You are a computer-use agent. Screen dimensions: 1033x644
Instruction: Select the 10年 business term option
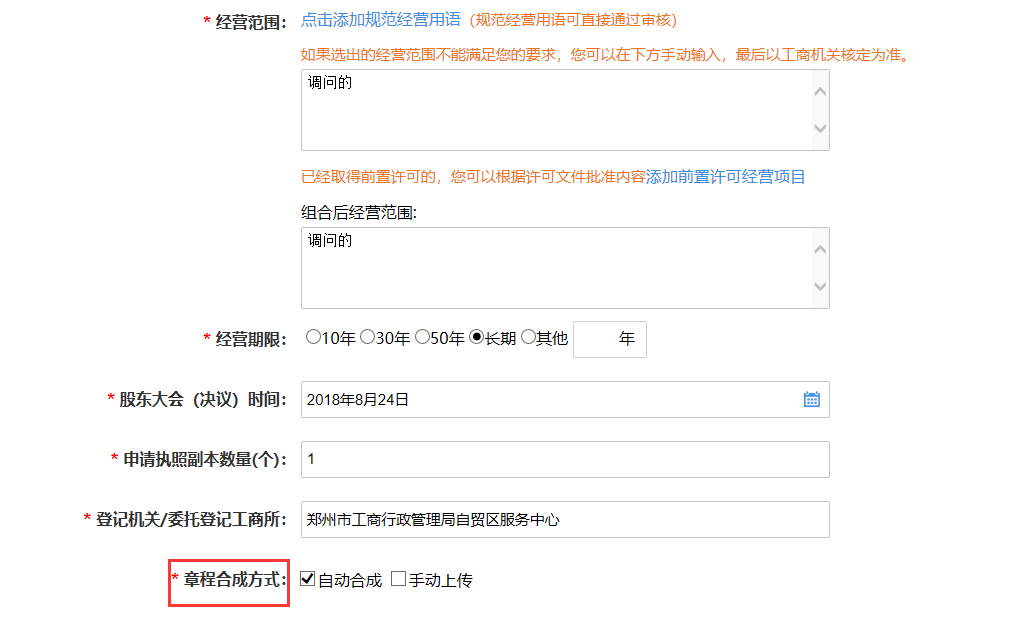pos(312,338)
